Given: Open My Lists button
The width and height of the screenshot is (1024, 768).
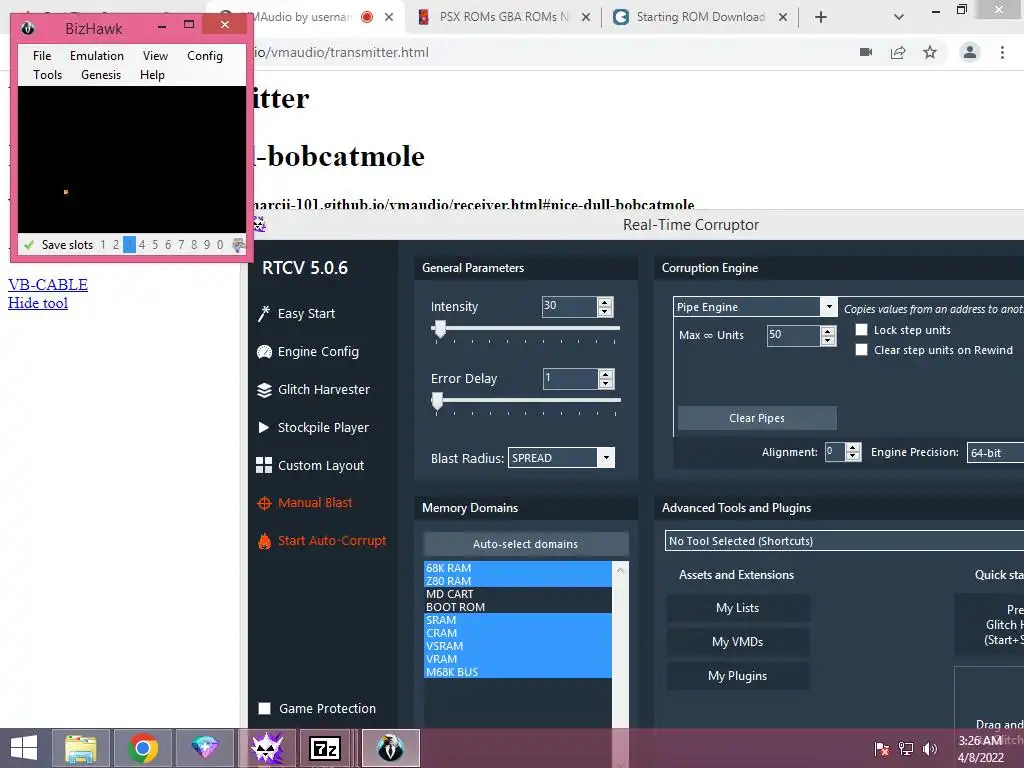Looking at the screenshot, I should click(737, 607).
